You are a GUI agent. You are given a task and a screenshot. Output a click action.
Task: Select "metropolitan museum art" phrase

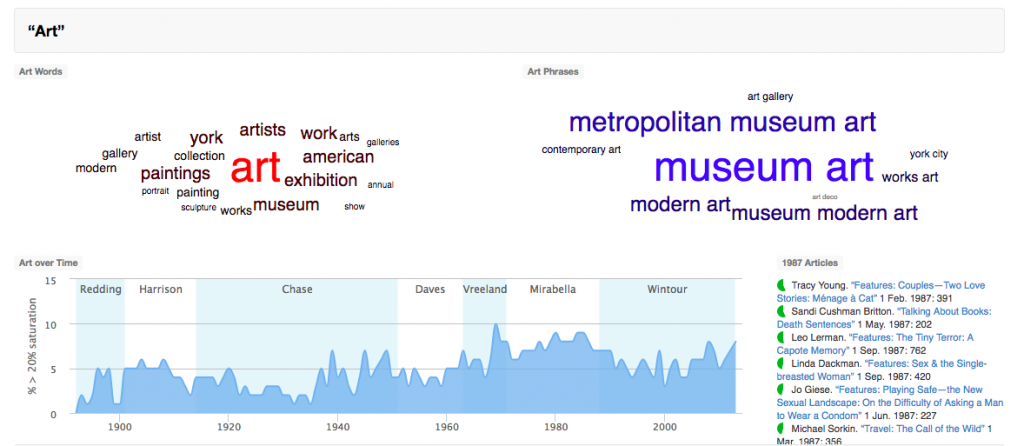(722, 123)
